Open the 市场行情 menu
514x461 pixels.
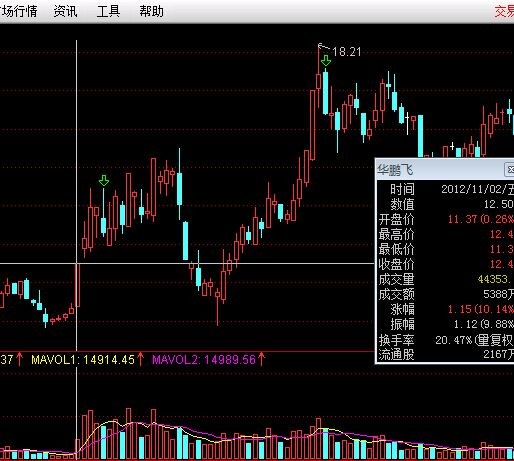pyautogui.click(x=18, y=11)
